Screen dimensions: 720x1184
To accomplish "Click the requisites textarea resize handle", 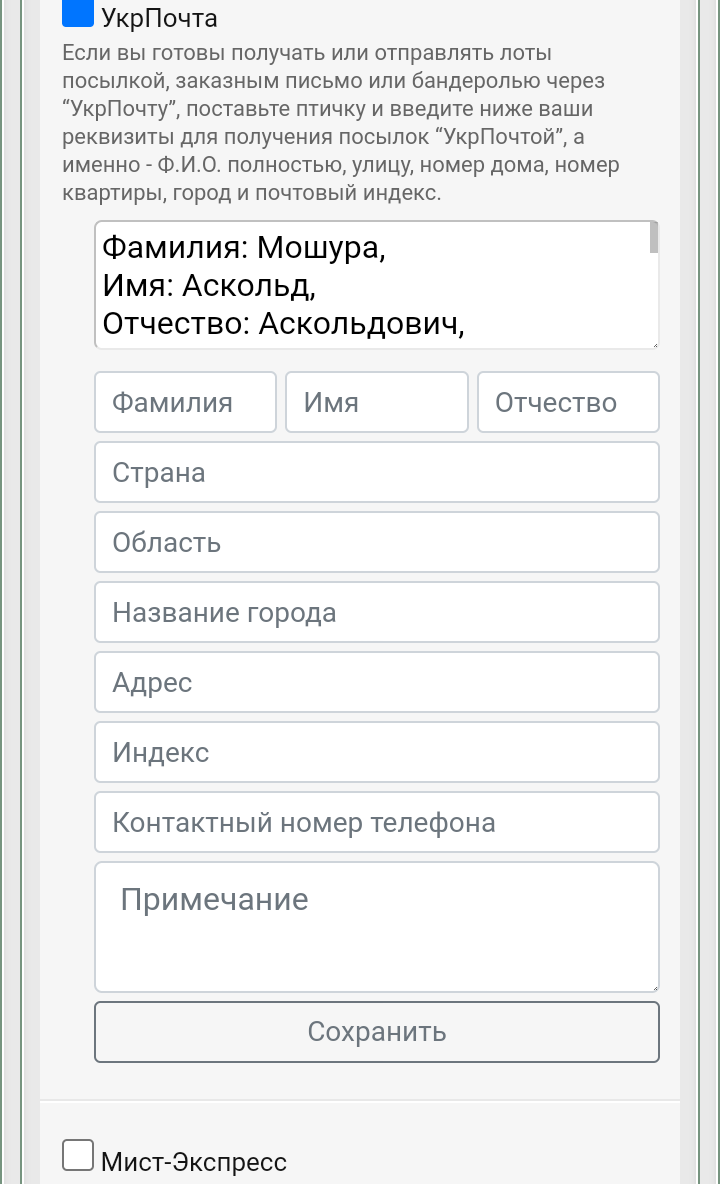I will (654, 344).
